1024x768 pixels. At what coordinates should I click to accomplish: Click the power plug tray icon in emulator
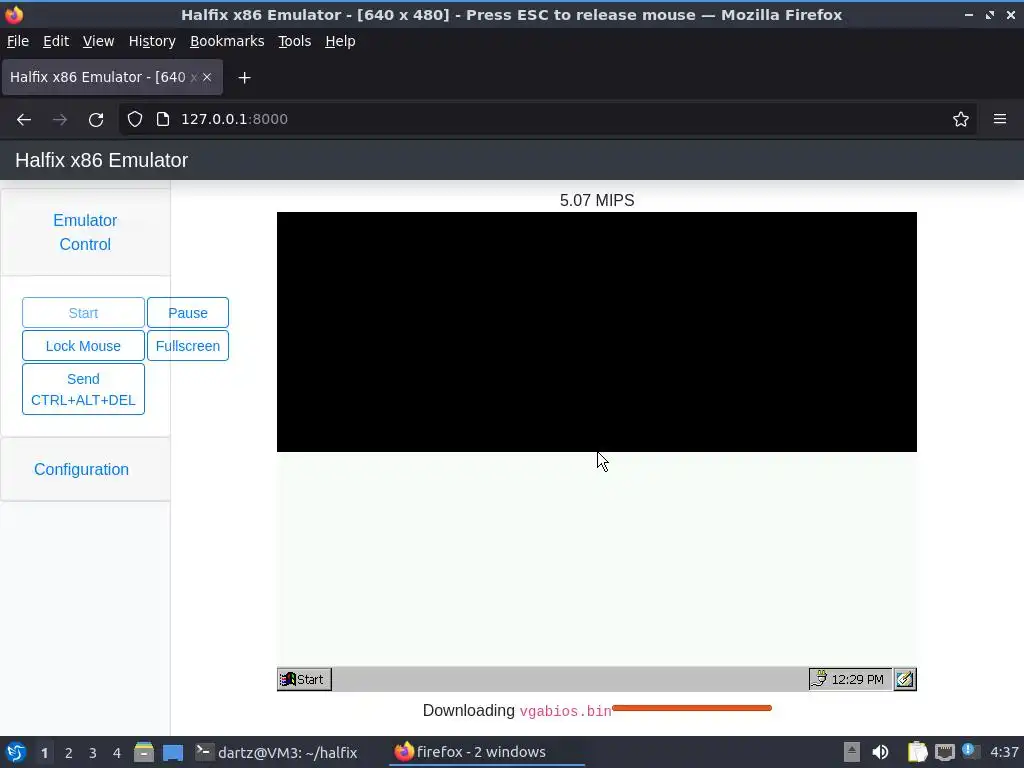(819, 679)
